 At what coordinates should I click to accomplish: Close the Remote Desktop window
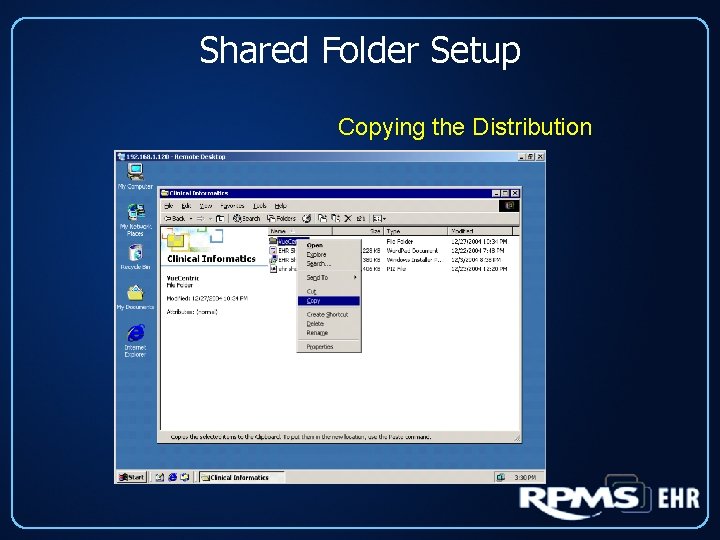point(540,157)
